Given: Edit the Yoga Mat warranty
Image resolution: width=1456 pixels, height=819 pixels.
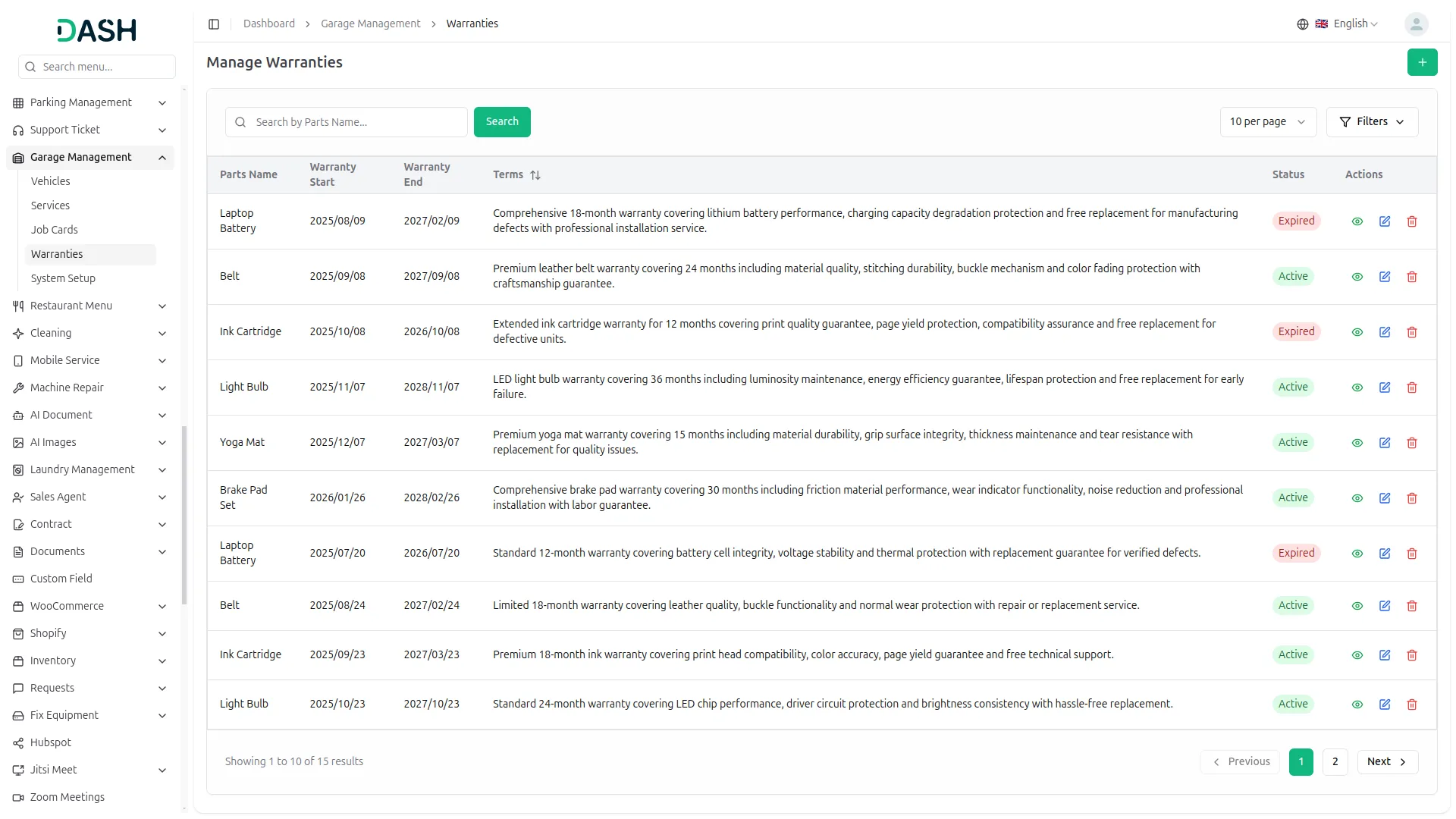Looking at the screenshot, I should 1384,443.
